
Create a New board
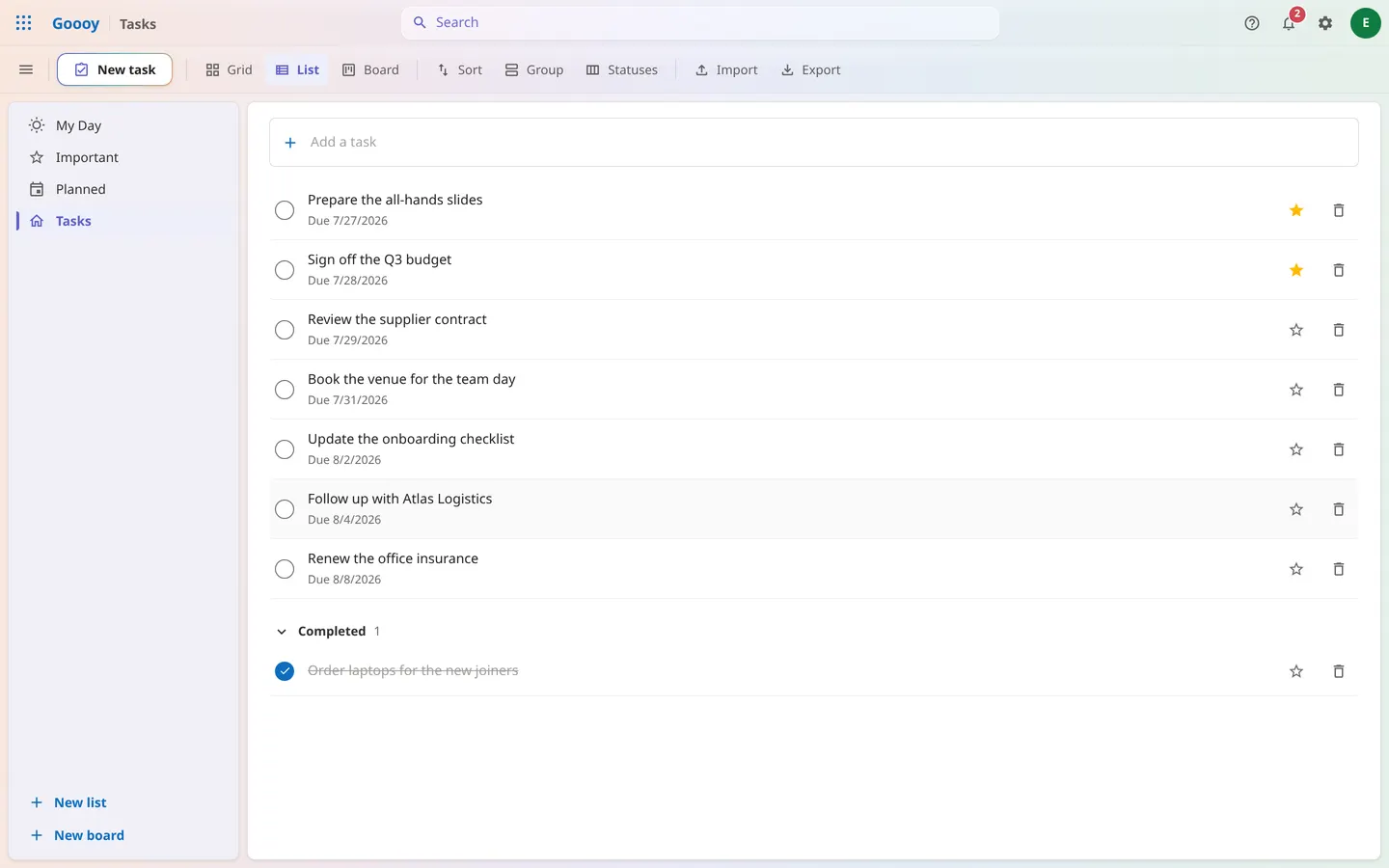(x=77, y=835)
